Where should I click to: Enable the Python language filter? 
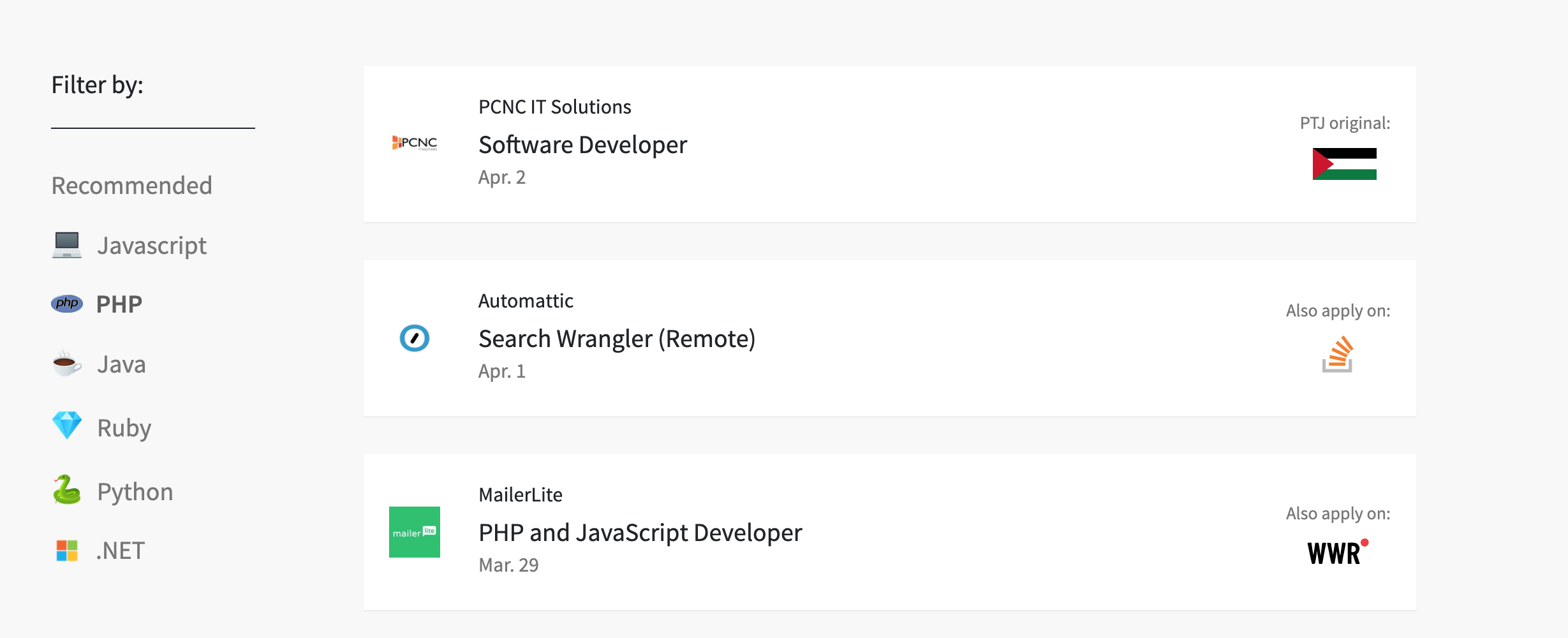coord(135,491)
